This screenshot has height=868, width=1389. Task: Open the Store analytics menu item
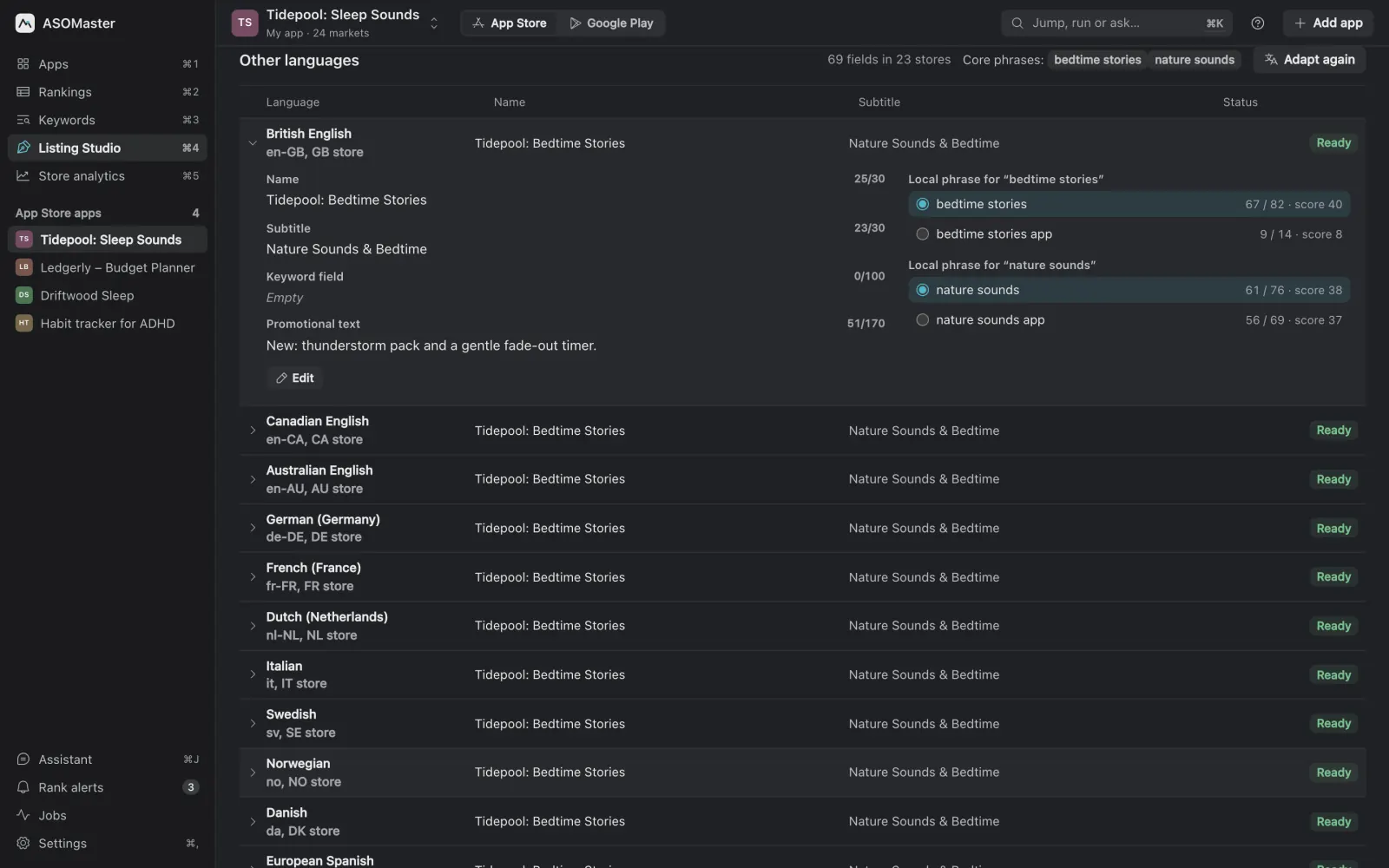108,176
